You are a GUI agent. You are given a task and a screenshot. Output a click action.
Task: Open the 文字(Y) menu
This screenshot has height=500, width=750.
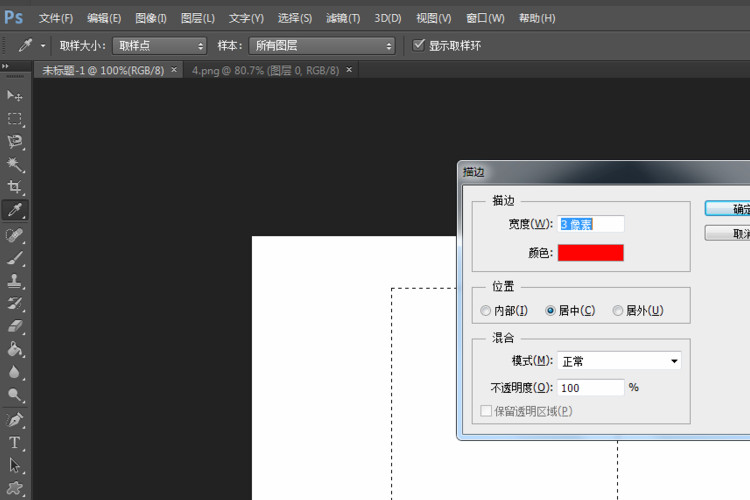tap(246, 18)
